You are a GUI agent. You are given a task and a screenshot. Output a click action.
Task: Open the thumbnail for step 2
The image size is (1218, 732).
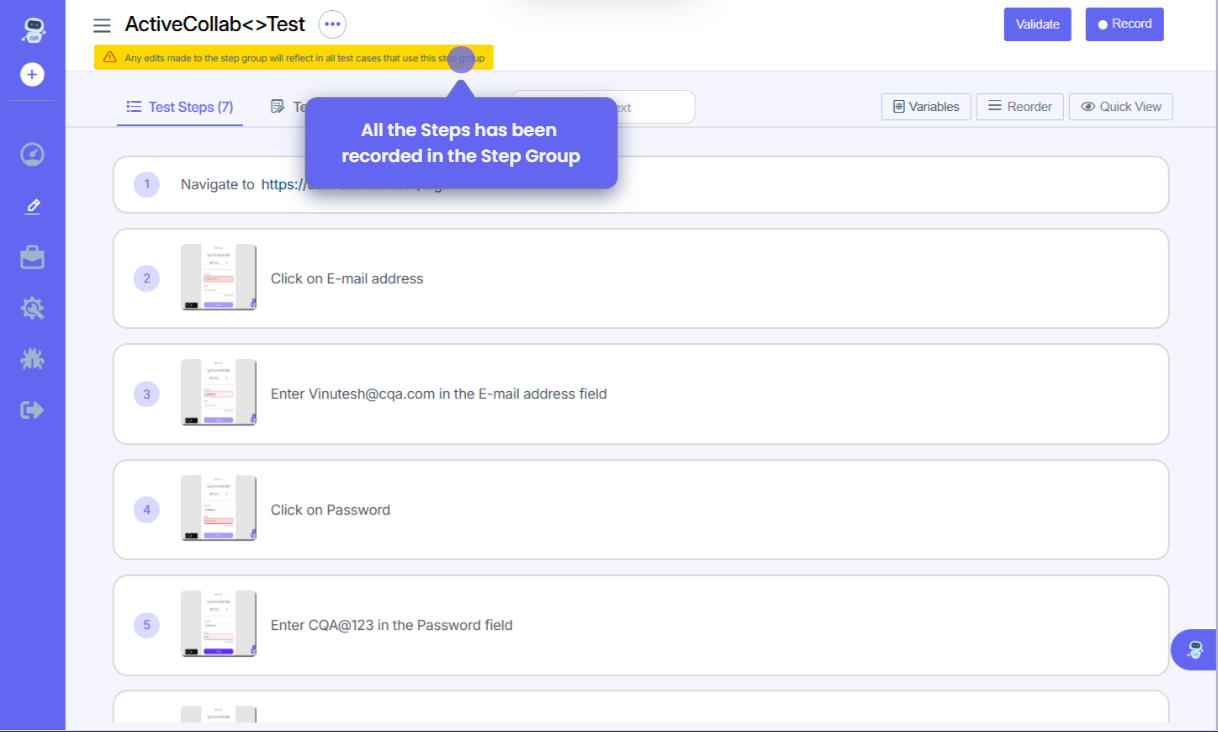coord(219,278)
